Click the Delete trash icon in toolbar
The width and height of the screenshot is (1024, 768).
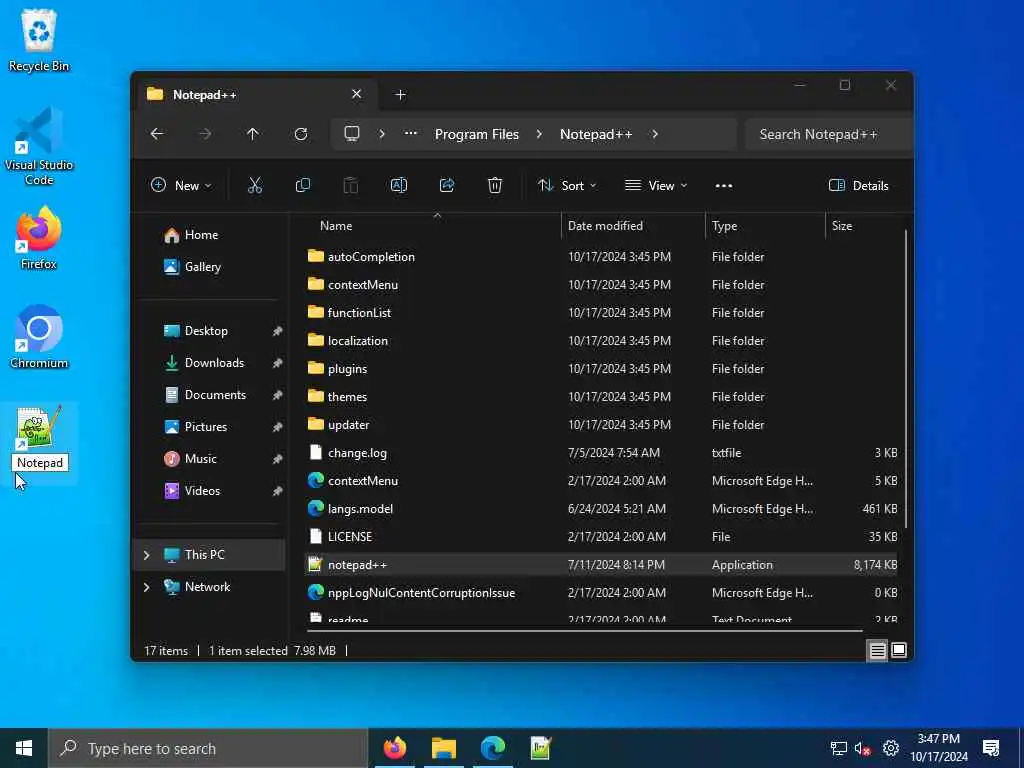pos(495,185)
